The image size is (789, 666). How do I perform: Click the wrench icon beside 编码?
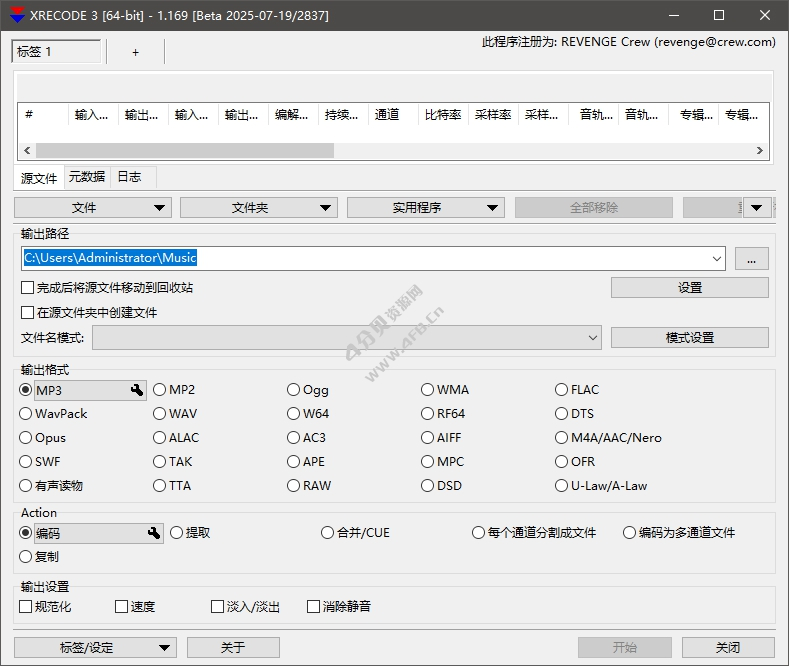point(154,533)
